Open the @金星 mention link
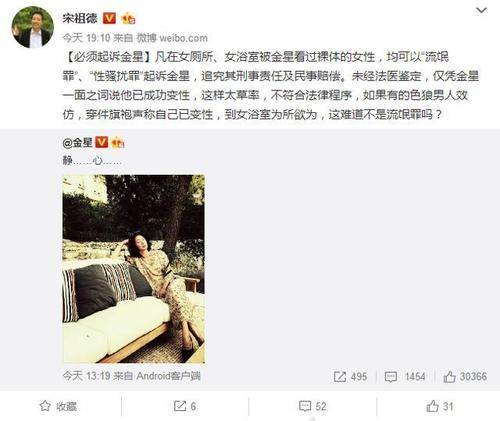Screen dimensions: 500x421 click(x=77, y=143)
